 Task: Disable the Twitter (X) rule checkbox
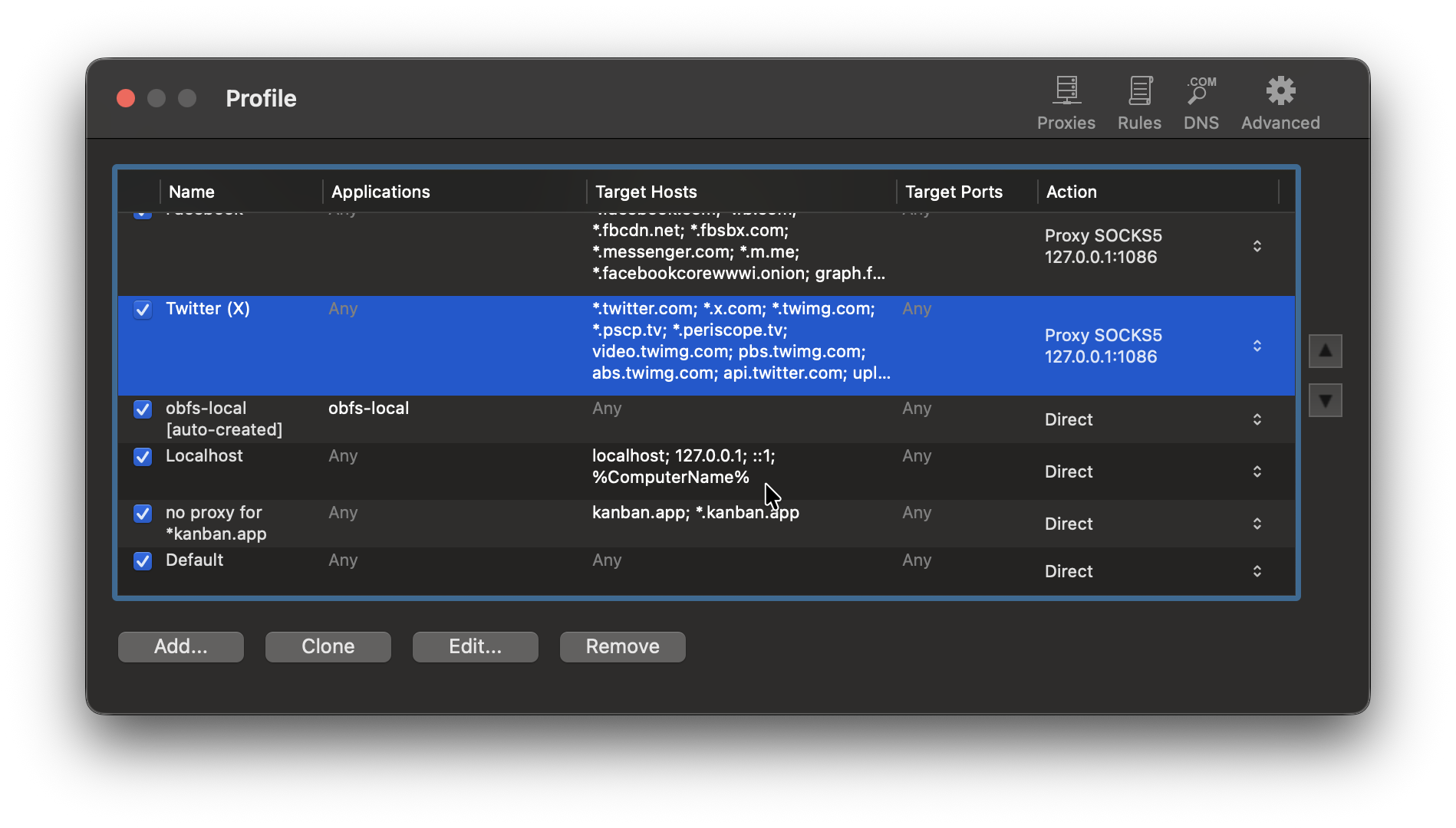[x=143, y=310]
